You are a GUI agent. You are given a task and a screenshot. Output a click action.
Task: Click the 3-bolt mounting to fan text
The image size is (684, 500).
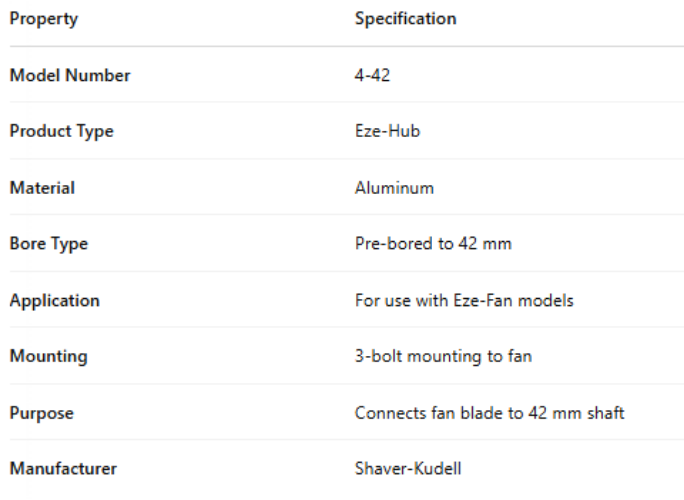pos(443,356)
